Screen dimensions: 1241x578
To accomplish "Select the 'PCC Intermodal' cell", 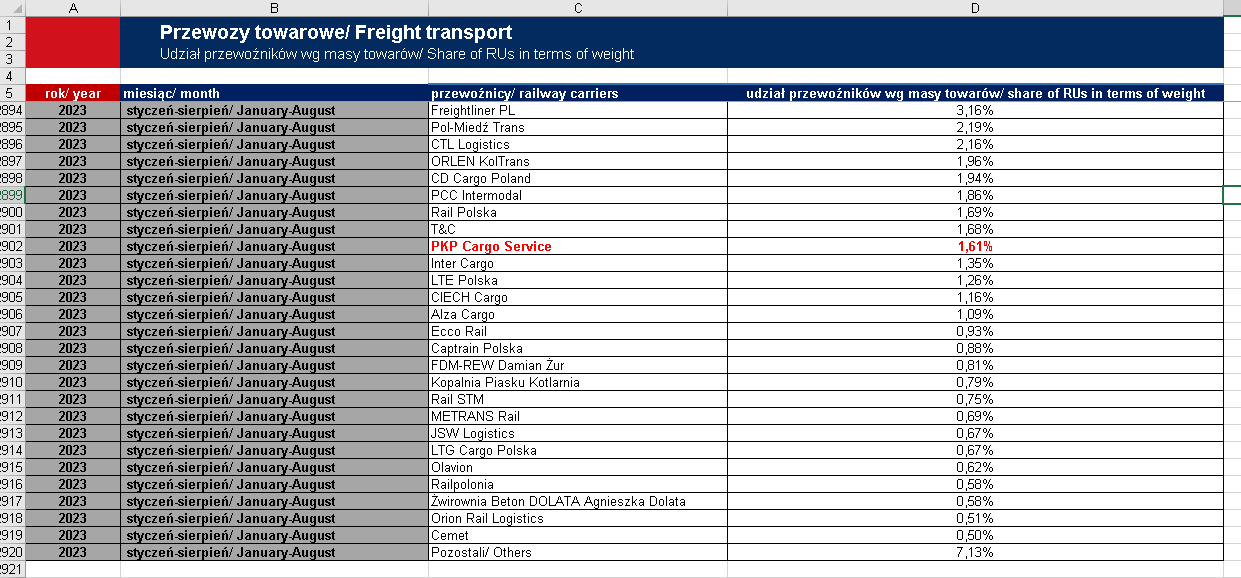I will tap(578, 195).
